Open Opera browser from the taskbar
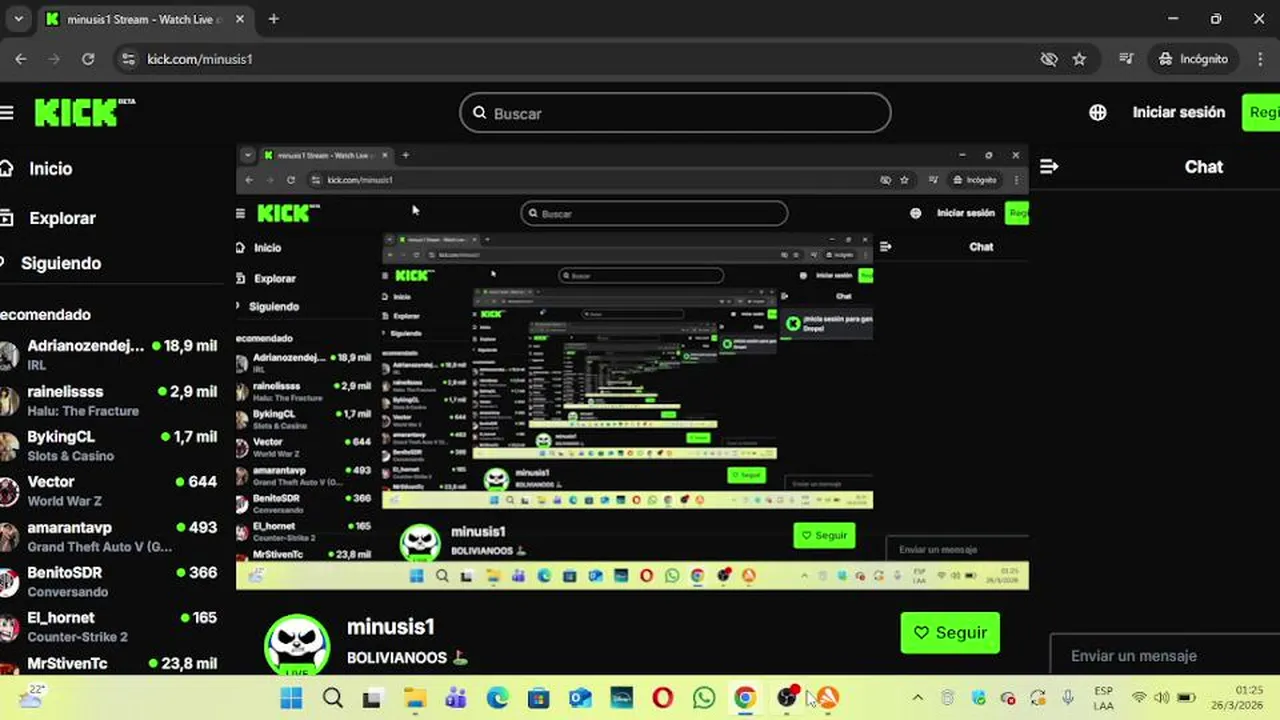Screen dimensions: 1280x720 coord(662,698)
